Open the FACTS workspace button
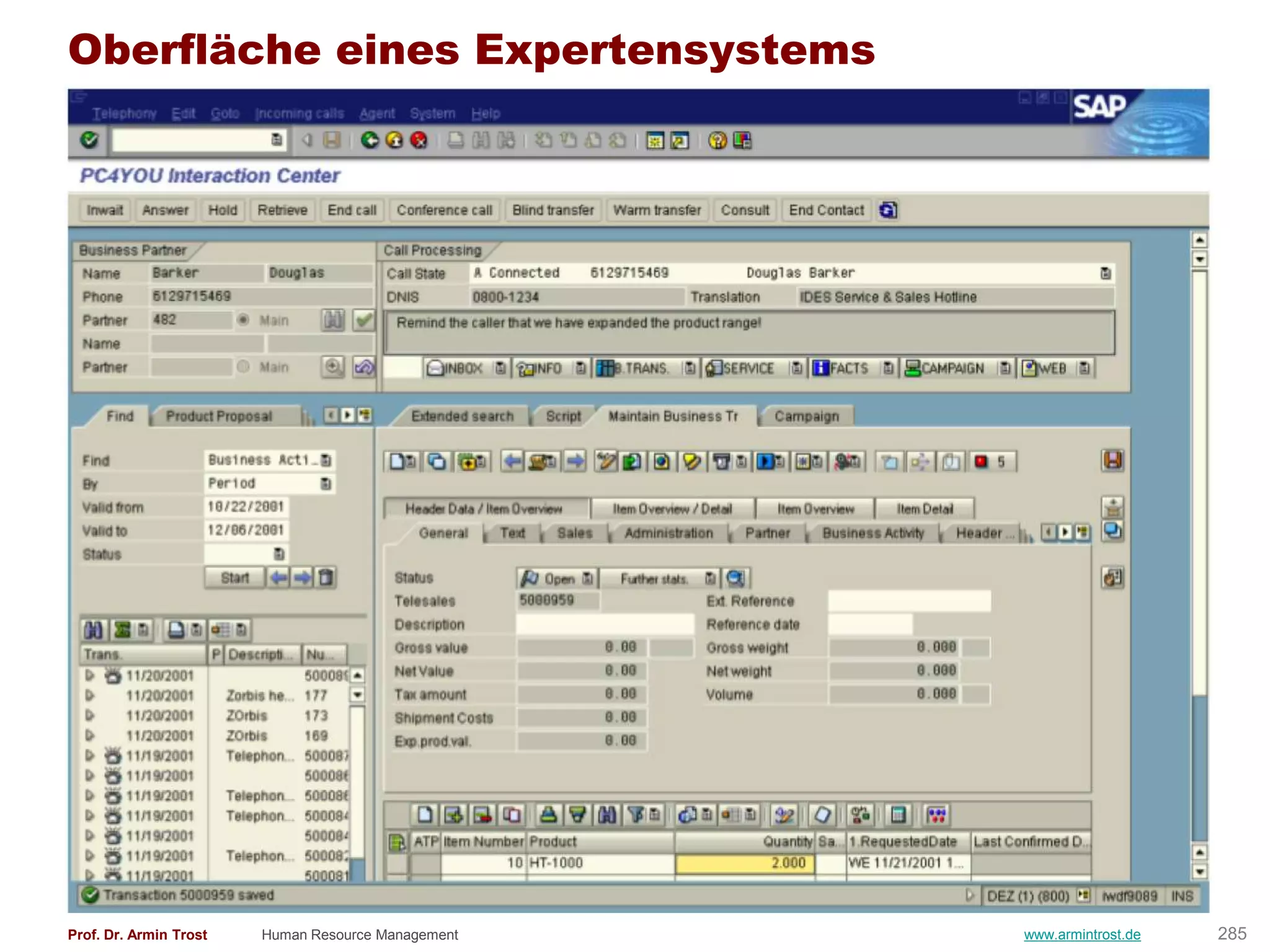Screen dimensions: 1270x952 point(841,368)
